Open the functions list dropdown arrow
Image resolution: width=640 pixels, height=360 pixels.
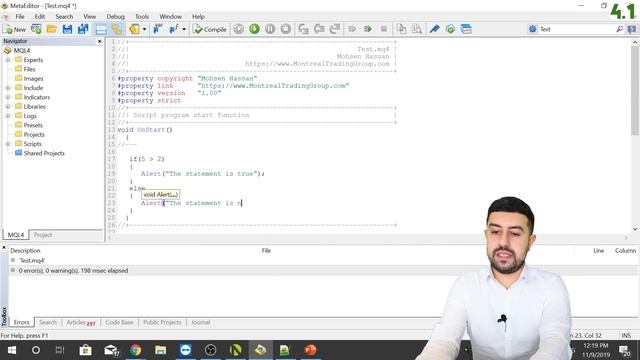(x=184, y=29)
